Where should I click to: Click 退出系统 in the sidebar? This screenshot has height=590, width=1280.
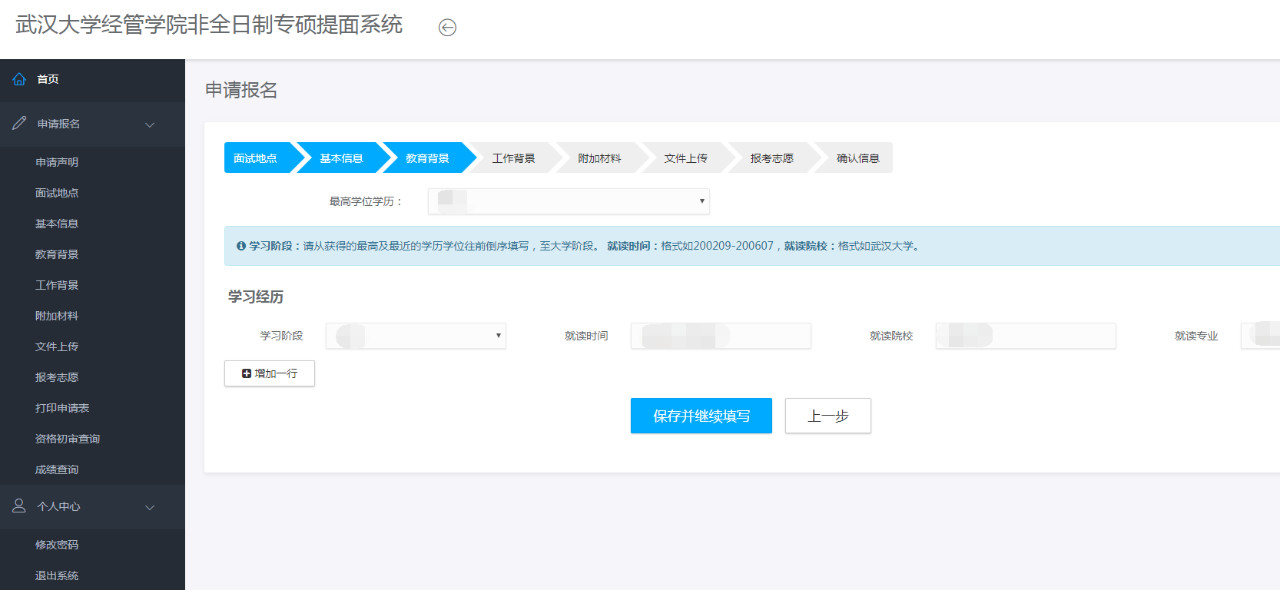[x=56, y=576]
